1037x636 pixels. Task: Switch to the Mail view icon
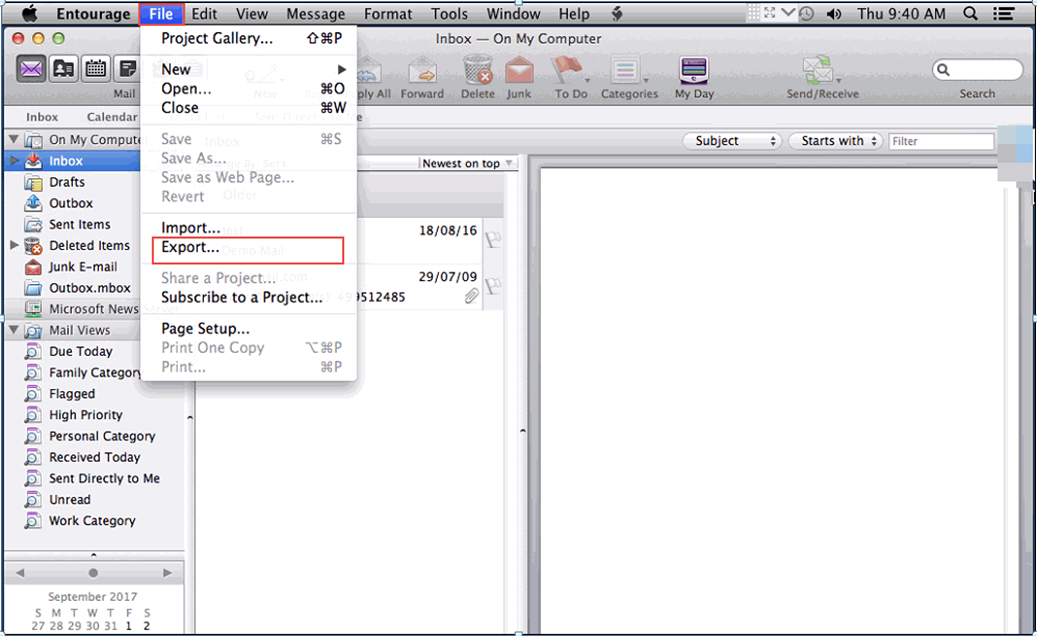click(x=31, y=69)
